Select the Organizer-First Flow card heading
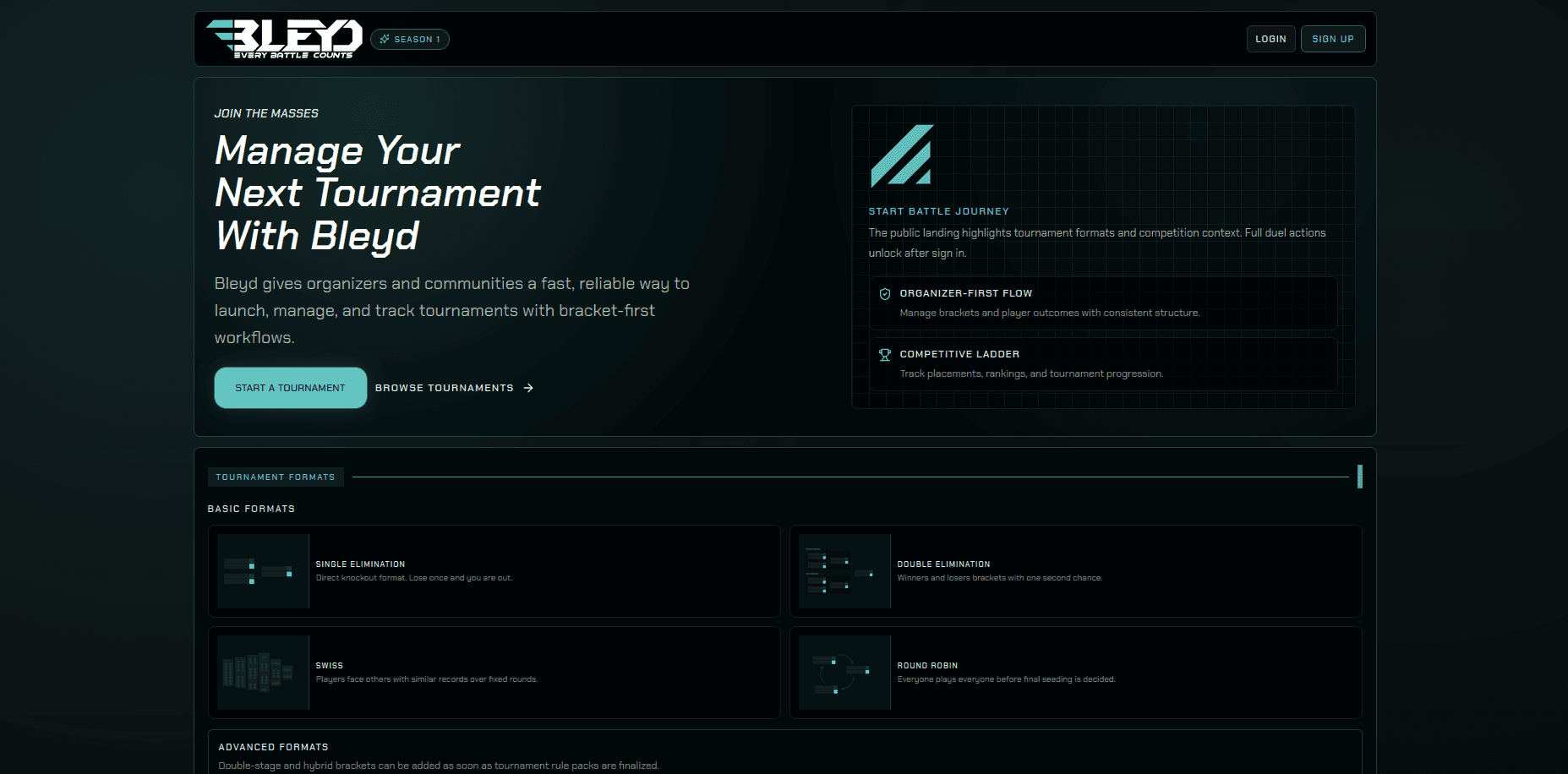Screen dimensions: 1568x774 (x=965, y=293)
